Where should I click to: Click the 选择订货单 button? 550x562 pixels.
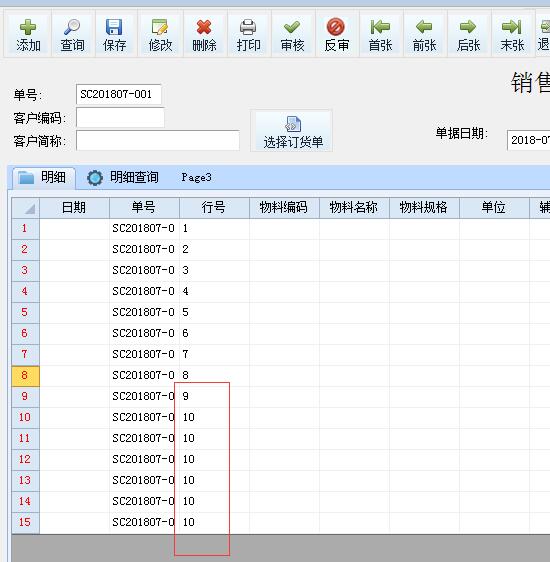tap(292, 131)
